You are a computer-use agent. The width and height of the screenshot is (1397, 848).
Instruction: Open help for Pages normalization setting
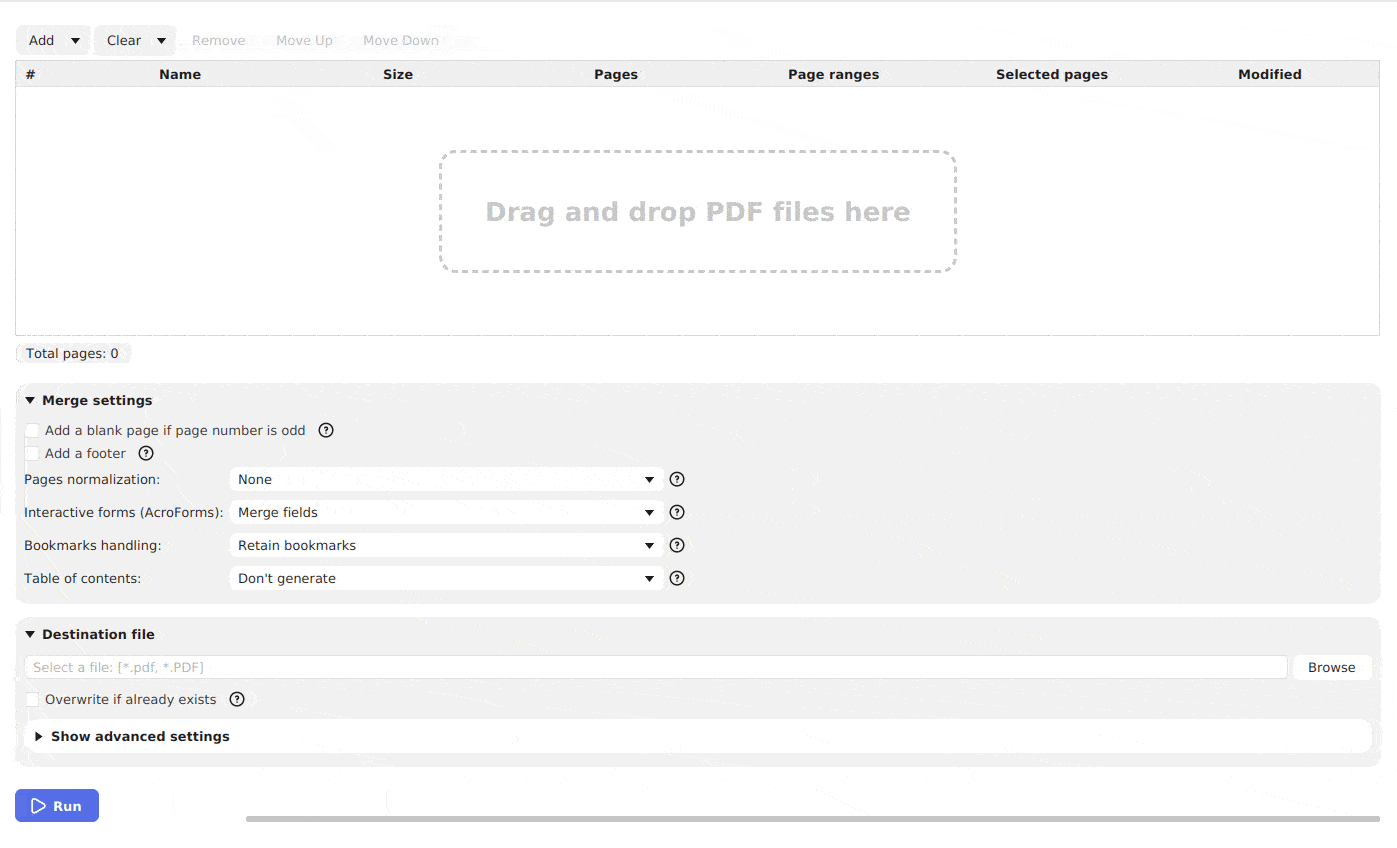[677, 479]
